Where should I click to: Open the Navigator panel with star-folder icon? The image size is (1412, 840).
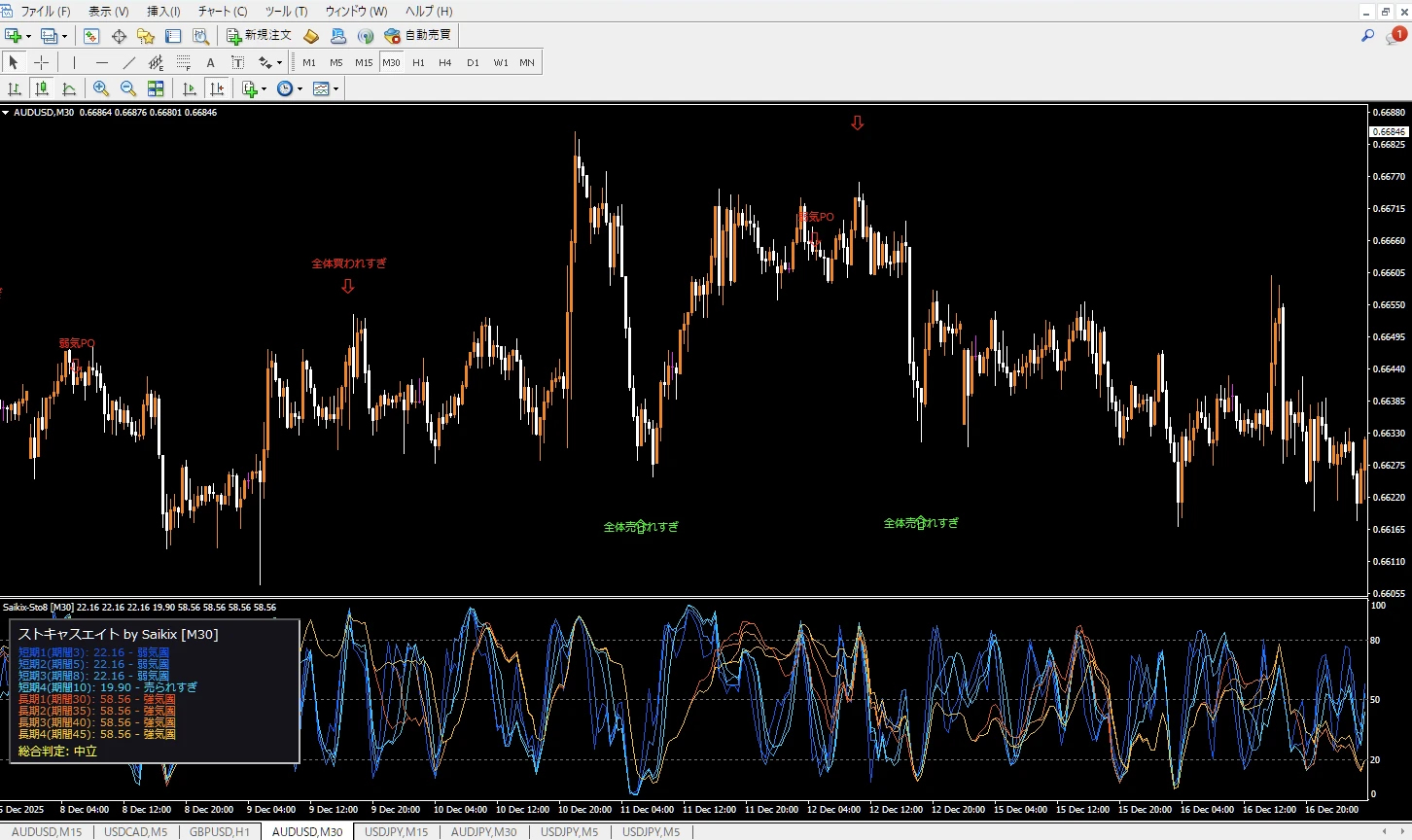pyautogui.click(x=146, y=36)
